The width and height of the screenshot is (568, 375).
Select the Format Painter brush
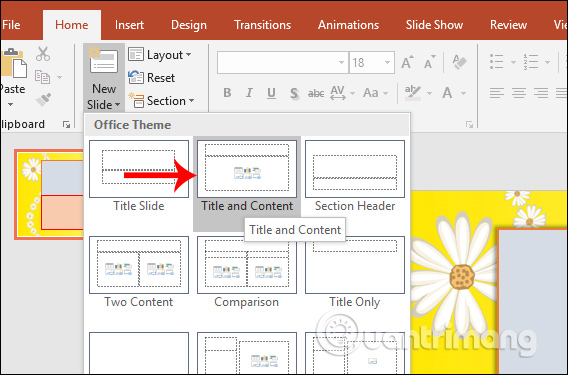[43, 100]
